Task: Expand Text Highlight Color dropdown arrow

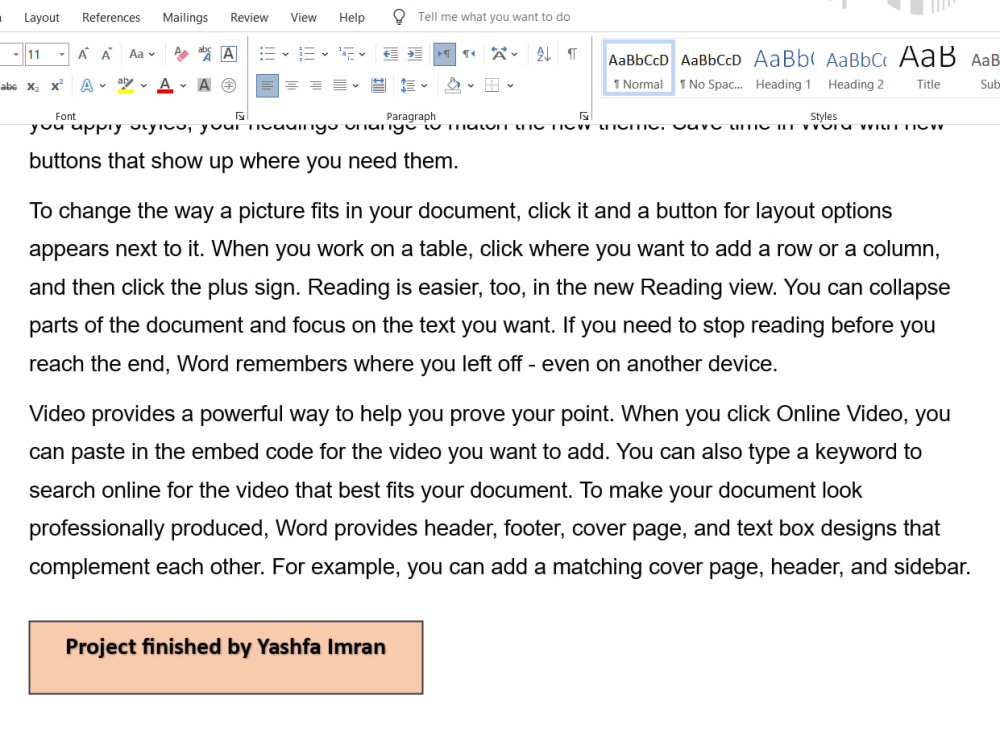Action: coord(143,85)
